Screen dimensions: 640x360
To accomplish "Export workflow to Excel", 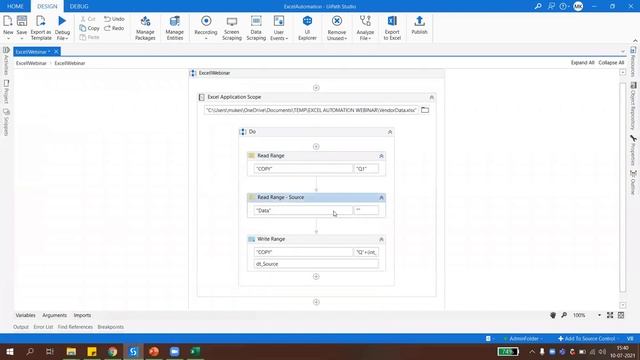I will 392,27.
